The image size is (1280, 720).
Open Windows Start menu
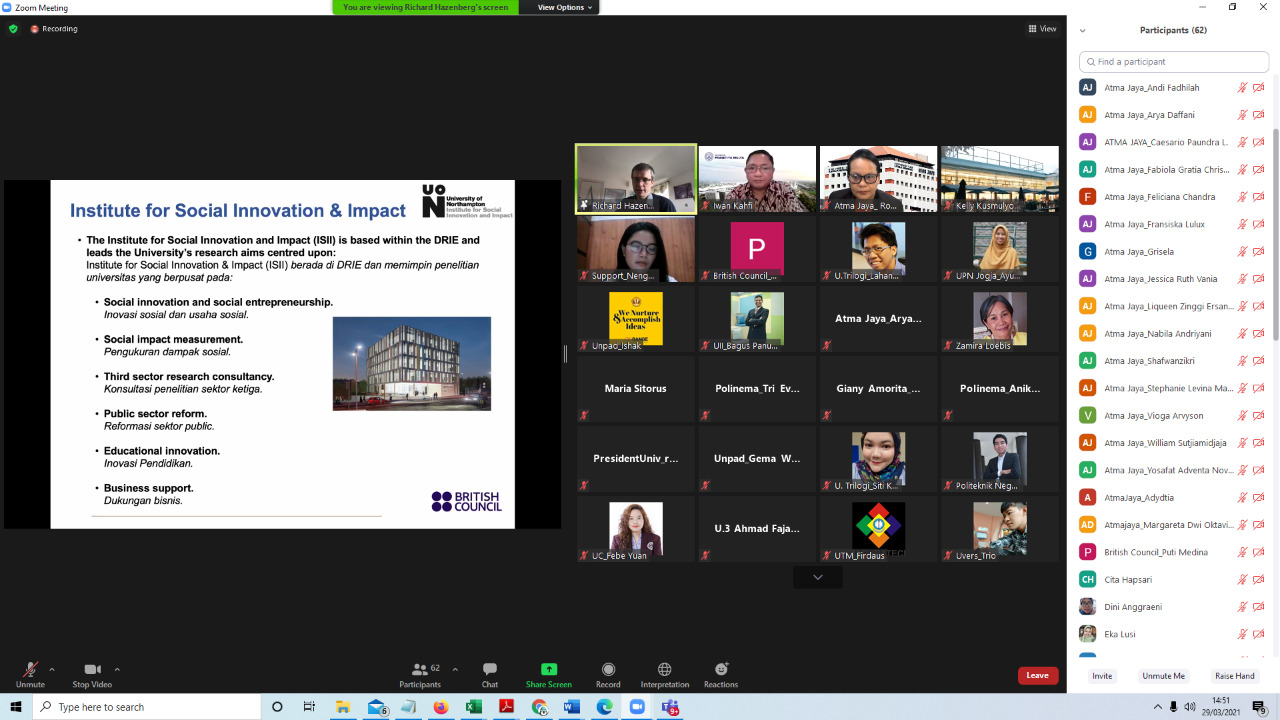[16, 707]
